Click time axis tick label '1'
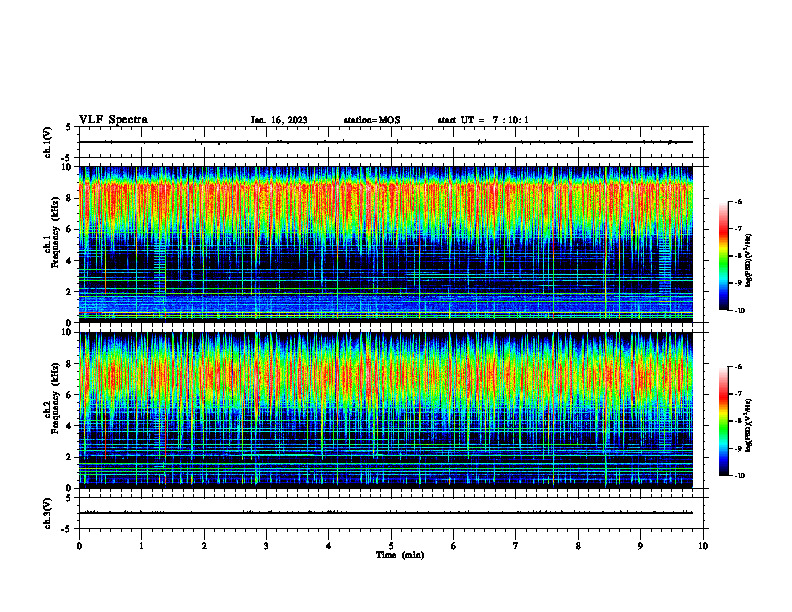 141,546
